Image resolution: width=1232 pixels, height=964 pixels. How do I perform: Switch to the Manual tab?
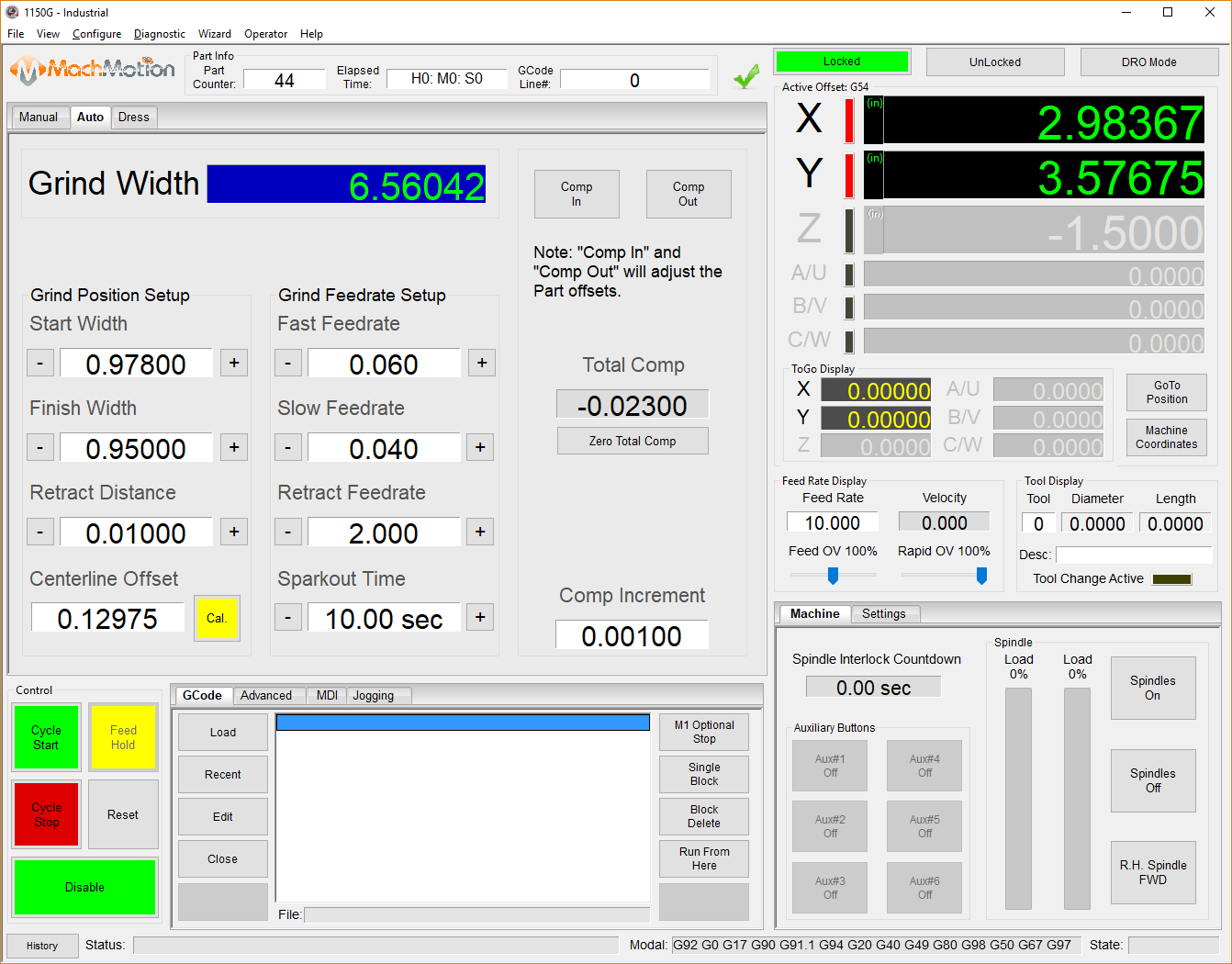39,118
